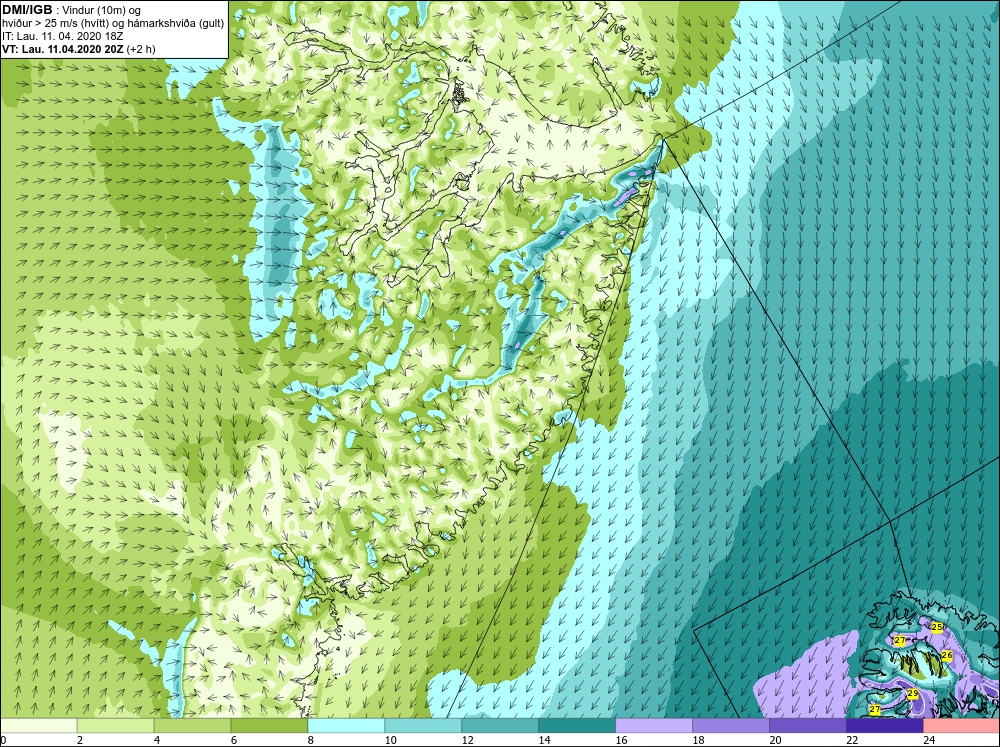Viewport: 1000px width, 747px height.
Task: Click the legend scale value '16'
Action: point(622,740)
